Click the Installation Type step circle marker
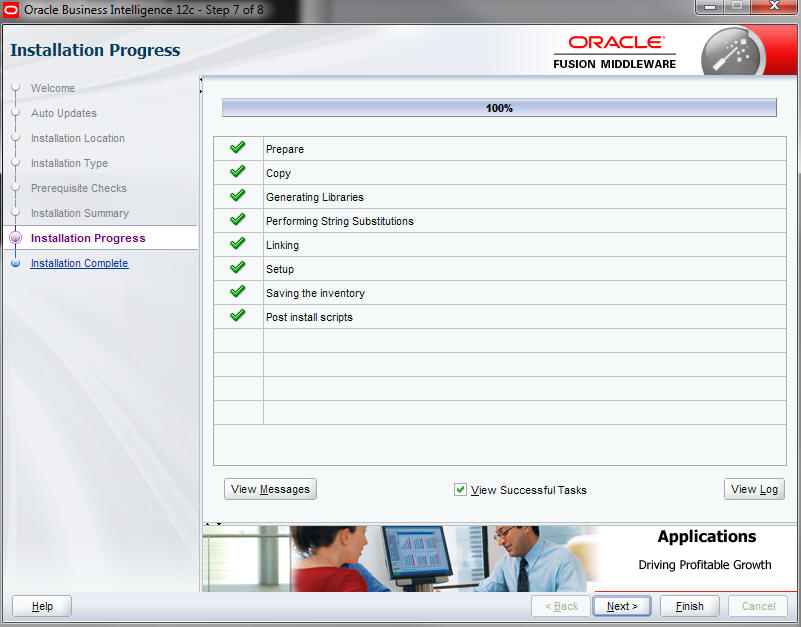The height and width of the screenshot is (627, 801). click(16, 162)
